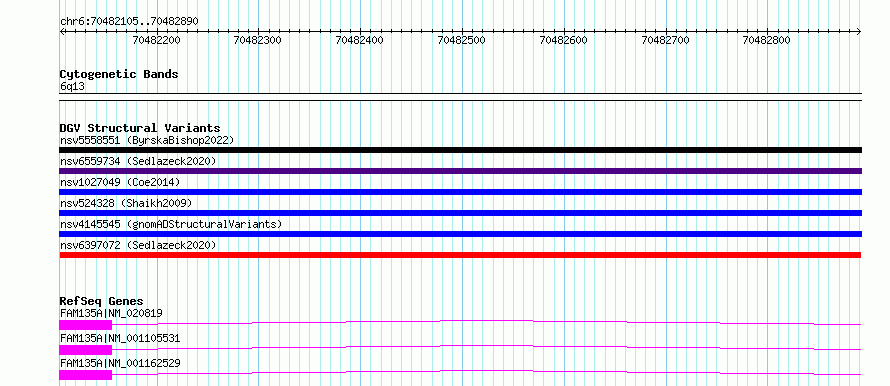Open transcript FAM135A|NM_001162529 label
The width and height of the screenshot is (890, 386).
[120, 363]
